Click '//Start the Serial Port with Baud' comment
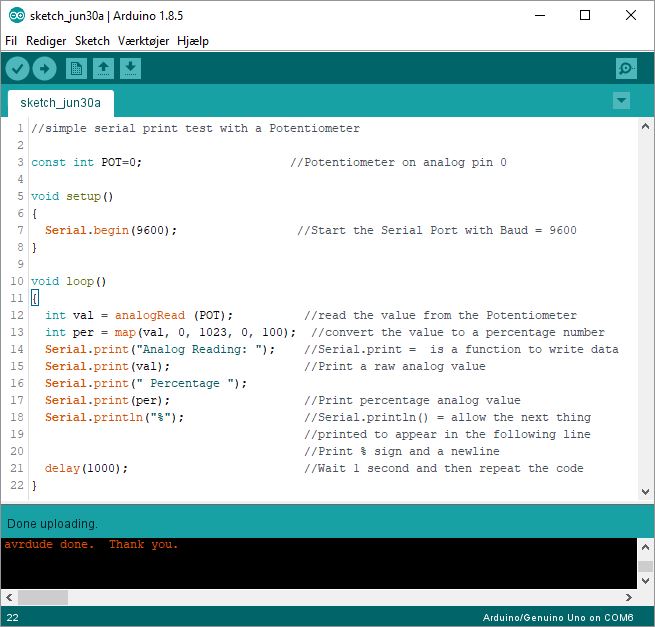This screenshot has width=655, height=627. pyautogui.click(x=437, y=231)
